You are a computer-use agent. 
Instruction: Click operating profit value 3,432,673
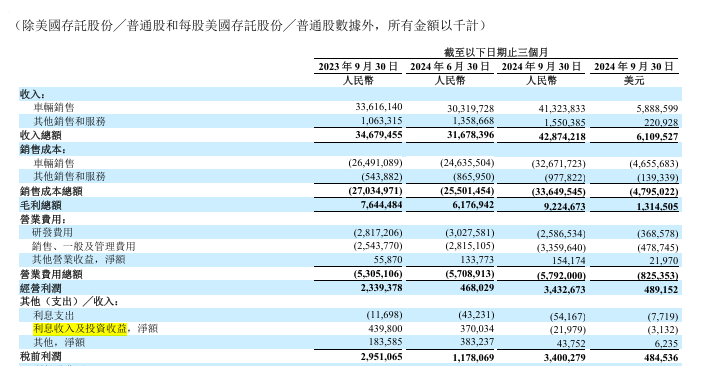tap(564, 289)
